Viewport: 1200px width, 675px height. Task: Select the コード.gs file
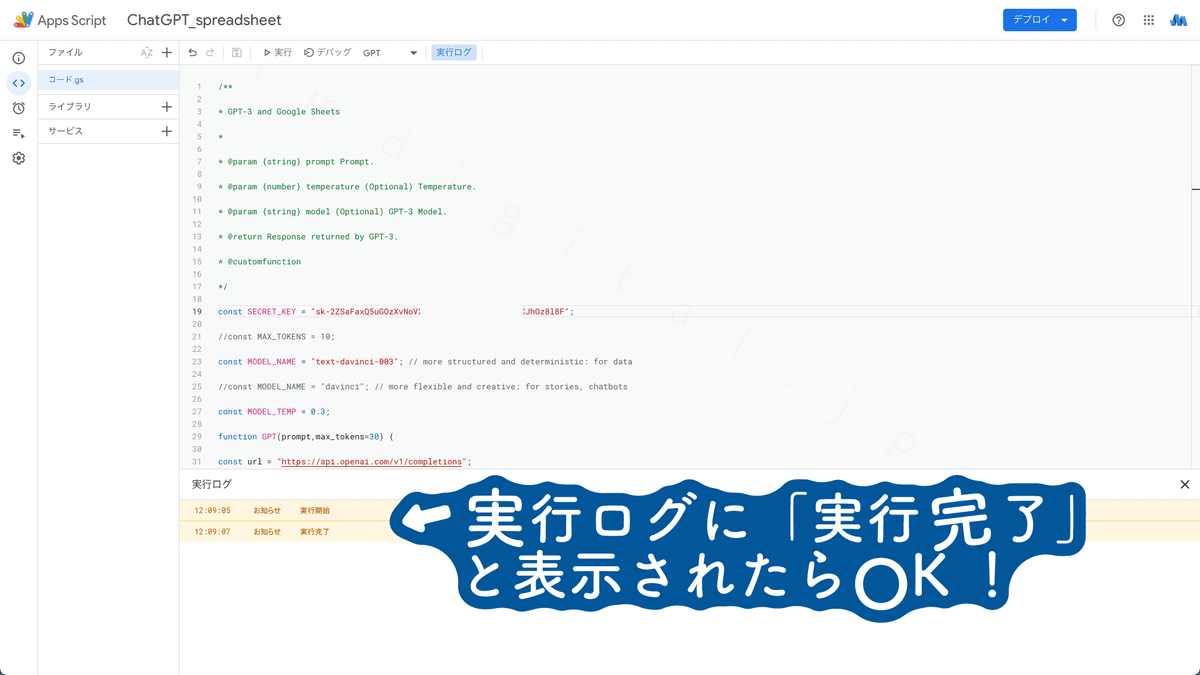click(x=108, y=79)
